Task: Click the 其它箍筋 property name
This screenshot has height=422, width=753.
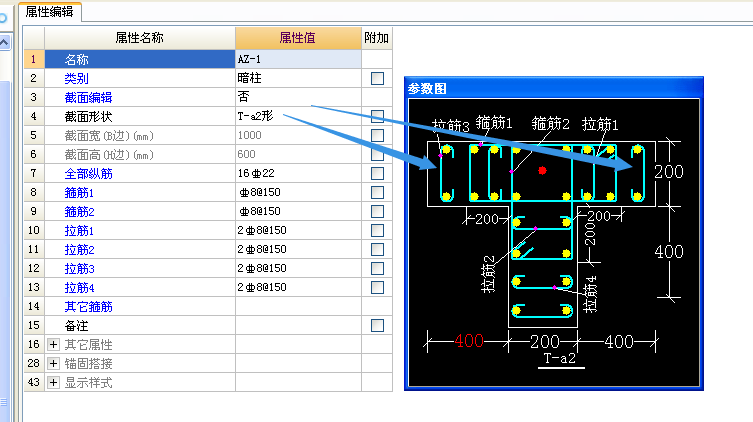Action: click(x=88, y=306)
